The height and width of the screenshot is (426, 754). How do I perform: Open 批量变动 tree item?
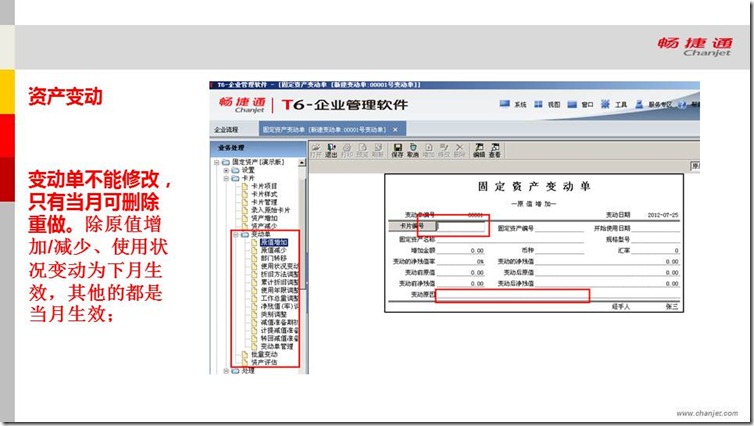[x=264, y=354]
